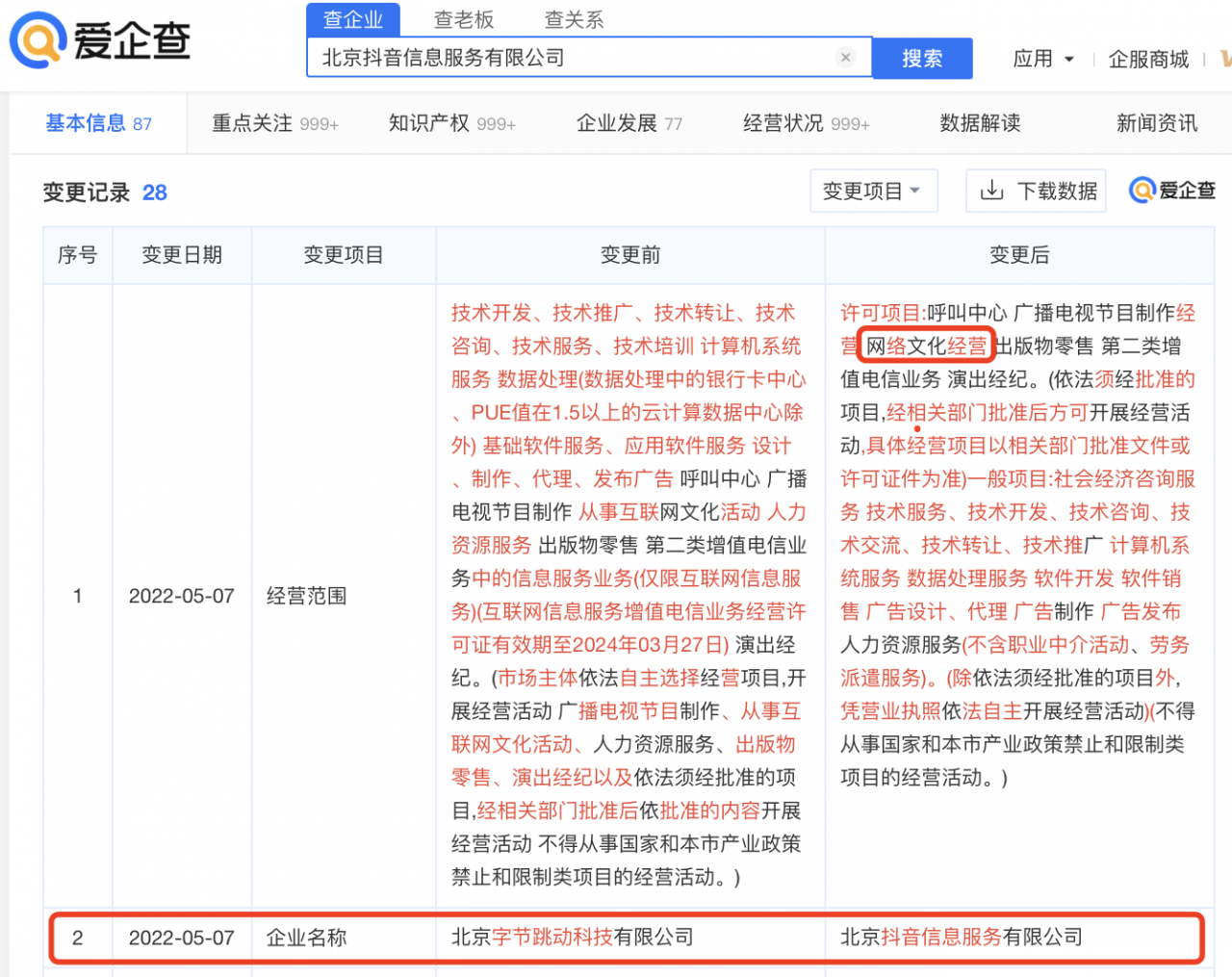Click the blue 搜索 search button
This screenshot has height=977, width=1232.
click(922, 59)
